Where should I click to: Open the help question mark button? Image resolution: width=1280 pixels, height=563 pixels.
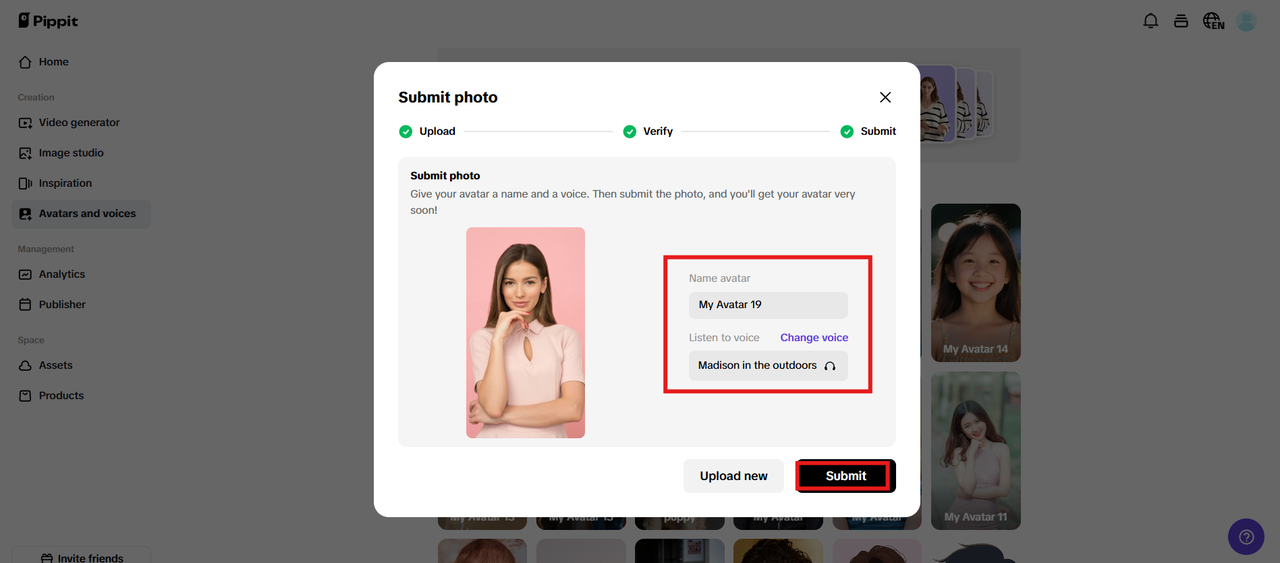click(1246, 537)
